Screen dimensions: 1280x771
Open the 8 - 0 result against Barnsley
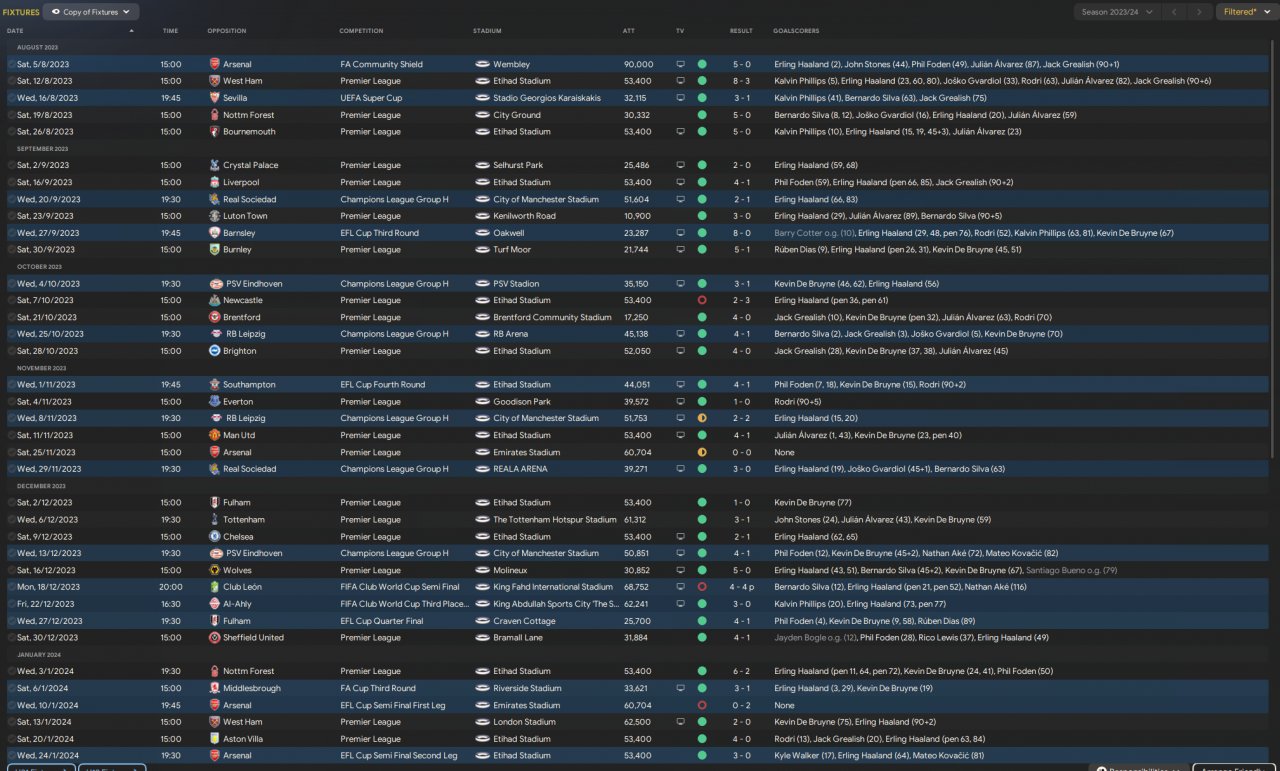tap(741, 233)
